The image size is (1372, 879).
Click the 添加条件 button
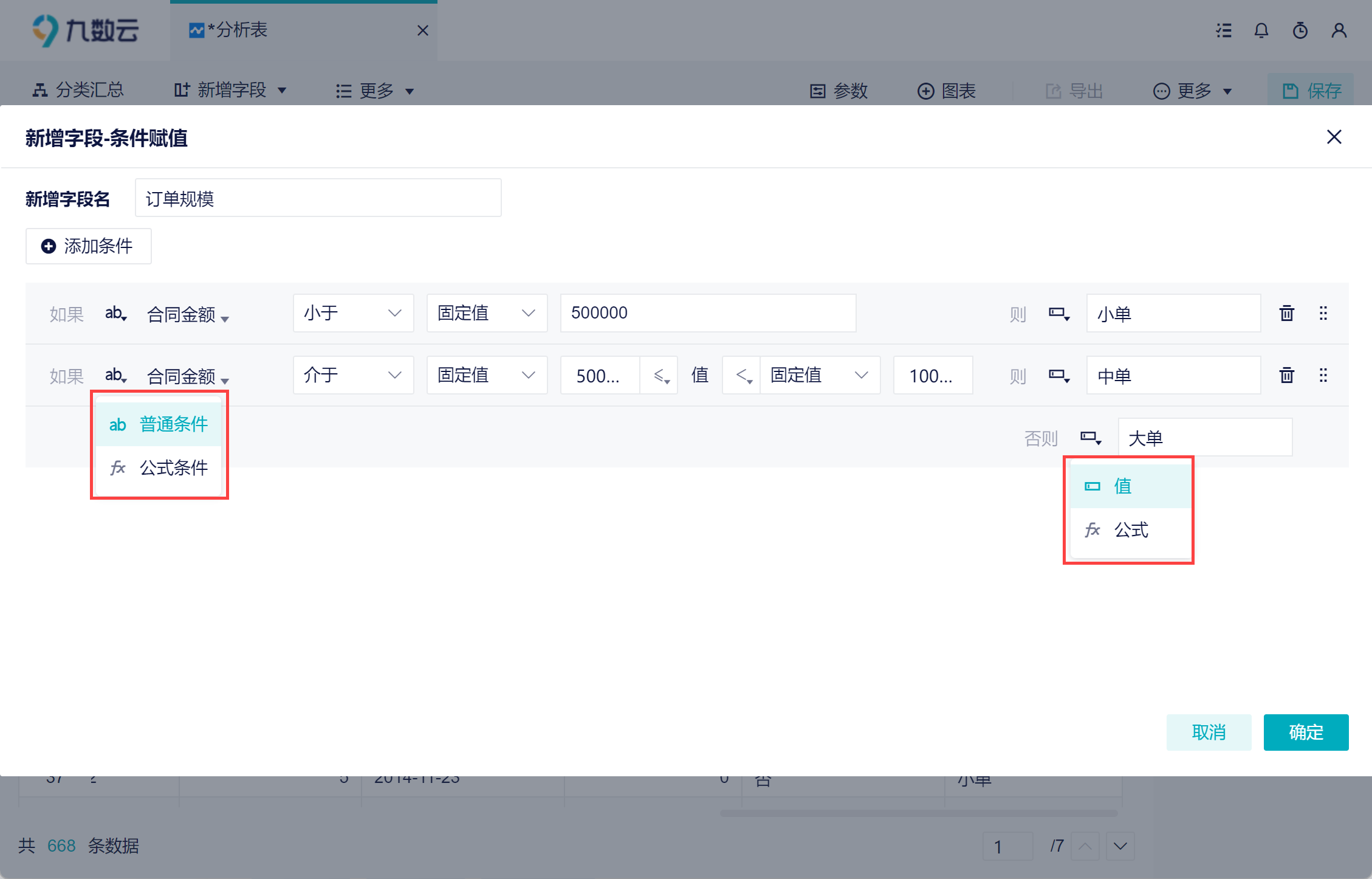pos(88,246)
